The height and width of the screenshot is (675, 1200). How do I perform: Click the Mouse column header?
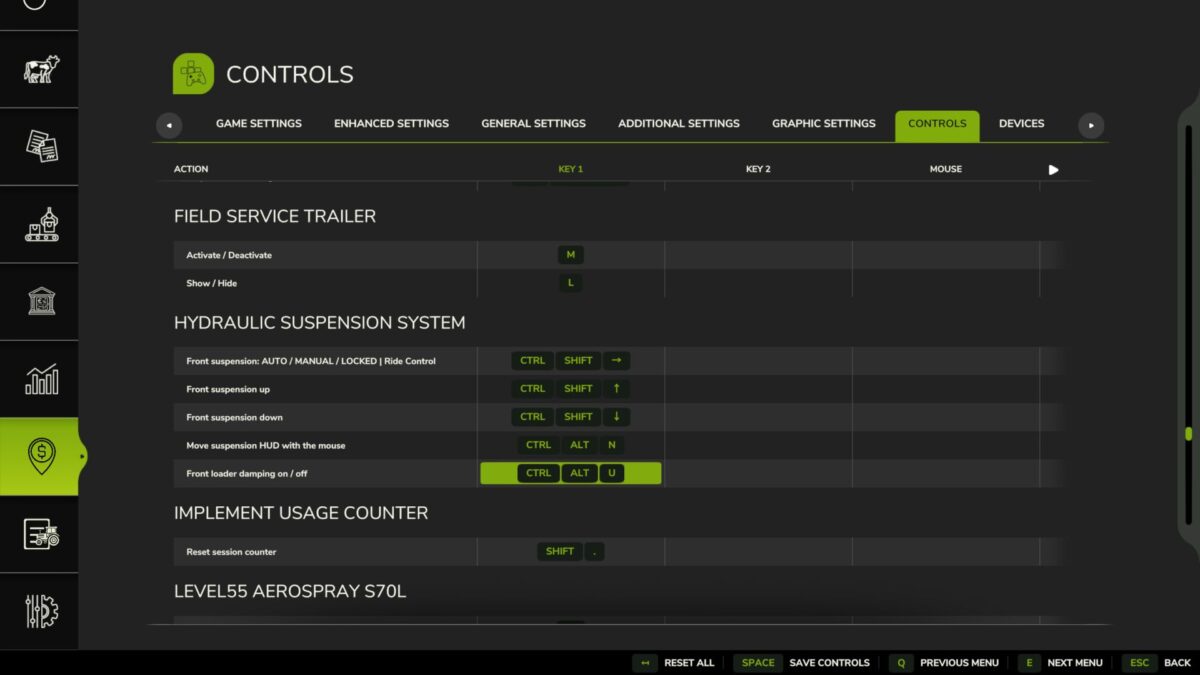pyautogui.click(x=945, y=170)
